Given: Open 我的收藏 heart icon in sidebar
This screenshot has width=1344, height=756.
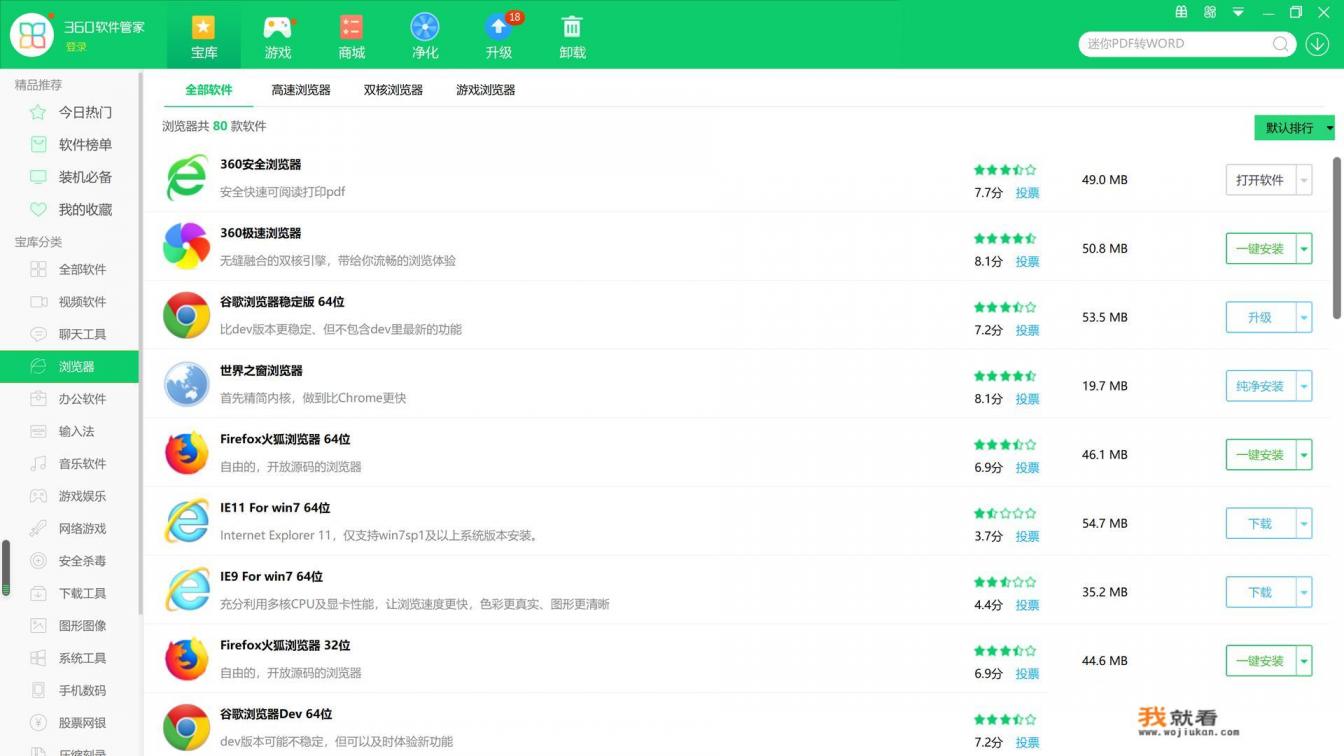Looking at the screenshot, I should pos(35,209).
